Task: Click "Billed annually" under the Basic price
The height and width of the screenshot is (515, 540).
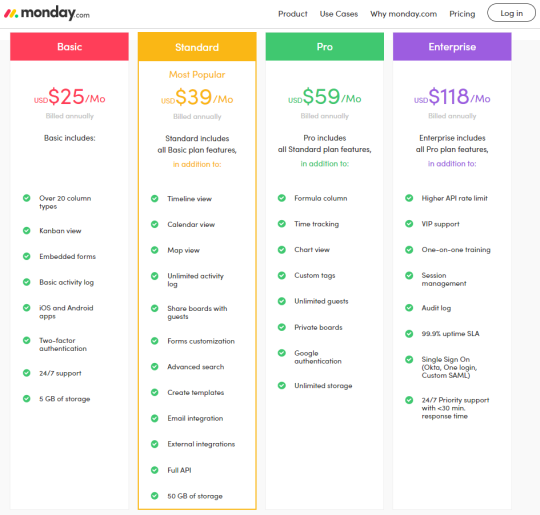Action: click(x=70, y=116)
